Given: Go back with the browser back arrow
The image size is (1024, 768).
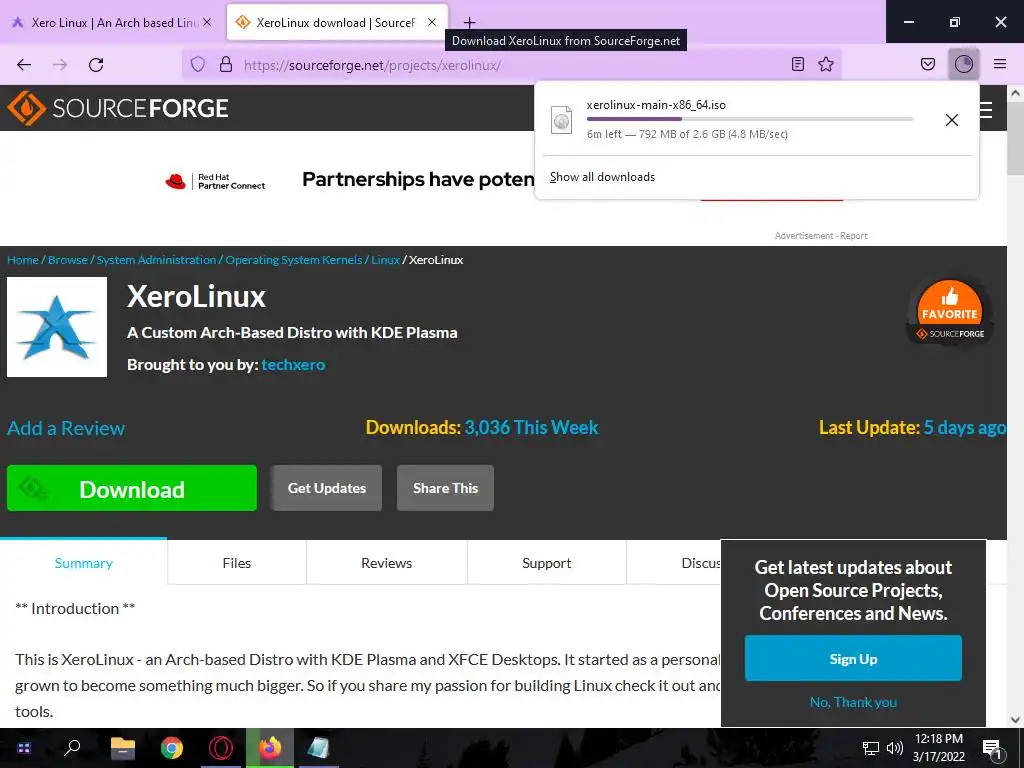Looking at the screenshot, I should pos(24,65).
